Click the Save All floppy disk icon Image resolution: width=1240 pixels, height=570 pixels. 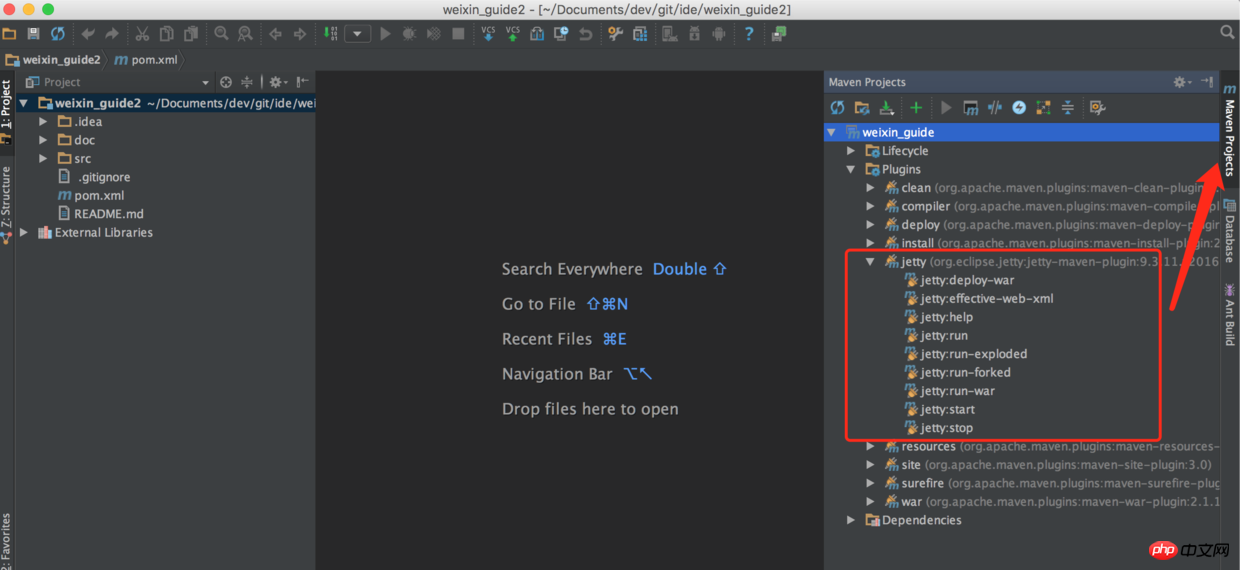tap(34, 34)
